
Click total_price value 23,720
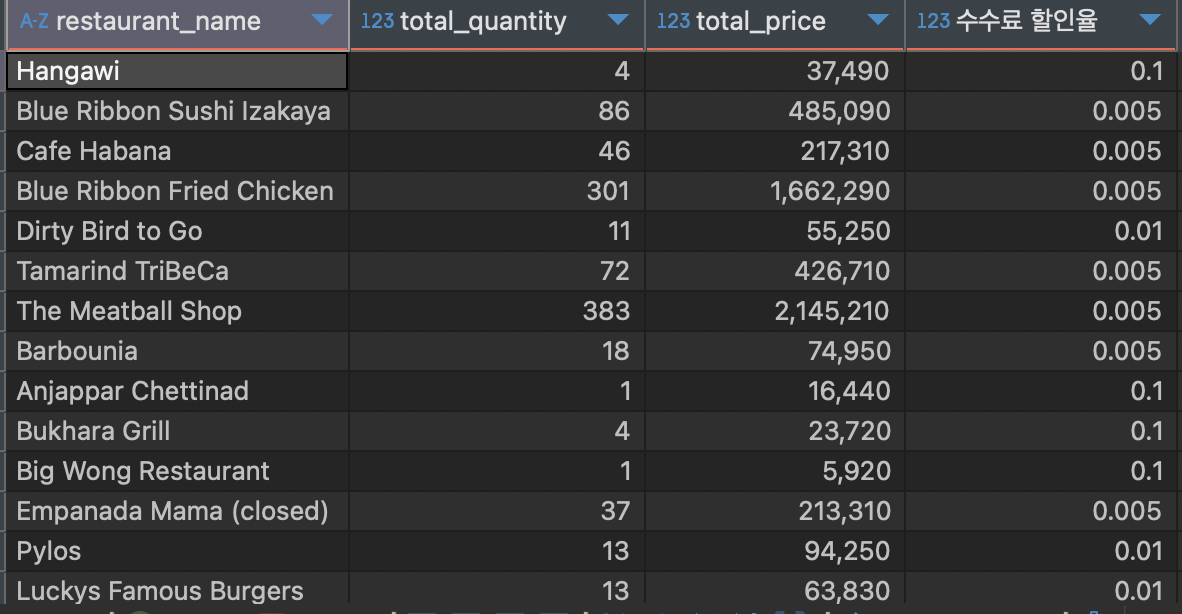(850, 431)
